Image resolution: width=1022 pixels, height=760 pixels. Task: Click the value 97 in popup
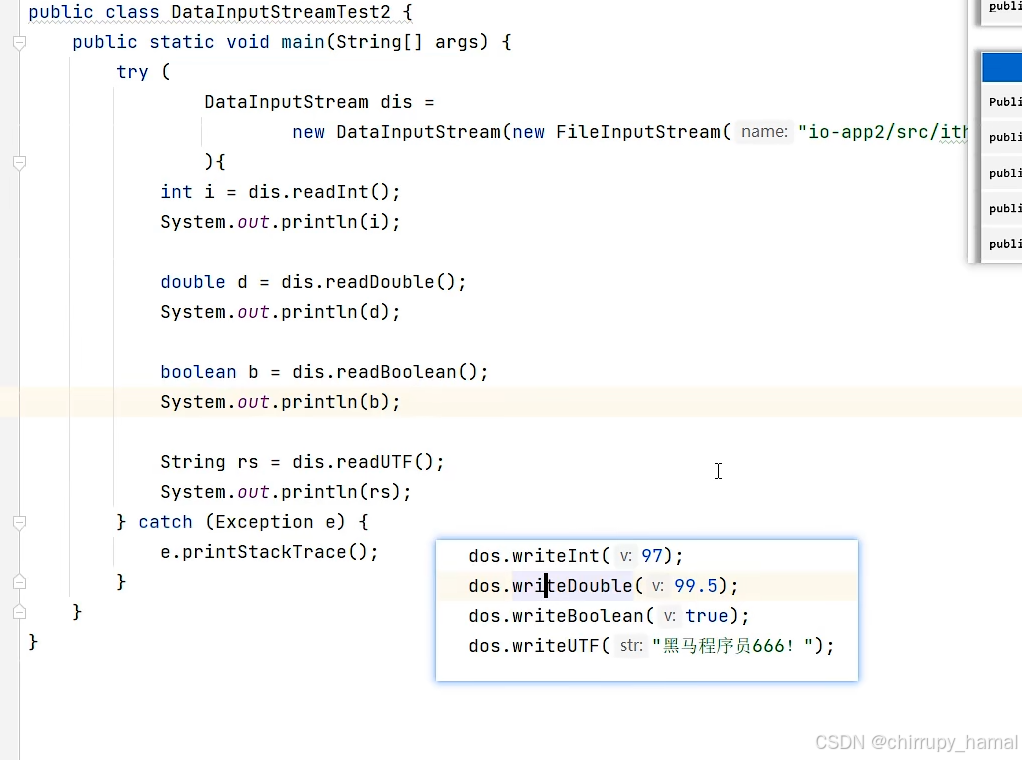652,556
